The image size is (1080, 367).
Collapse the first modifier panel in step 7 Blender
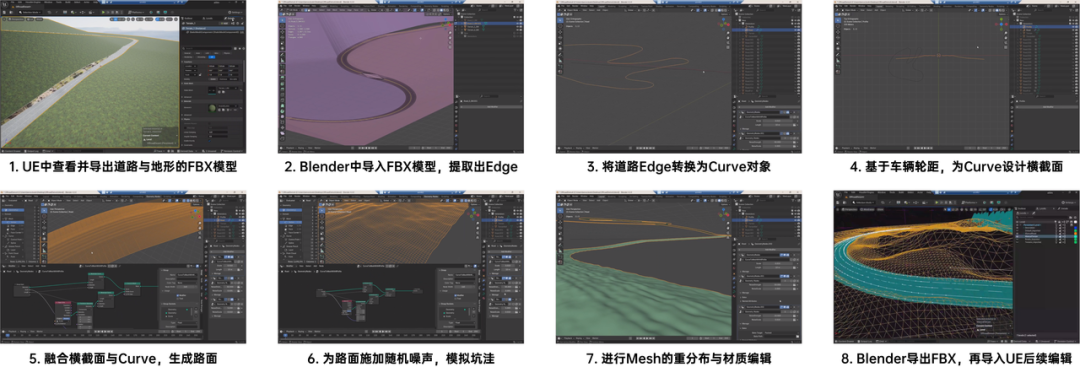point(740,255)
